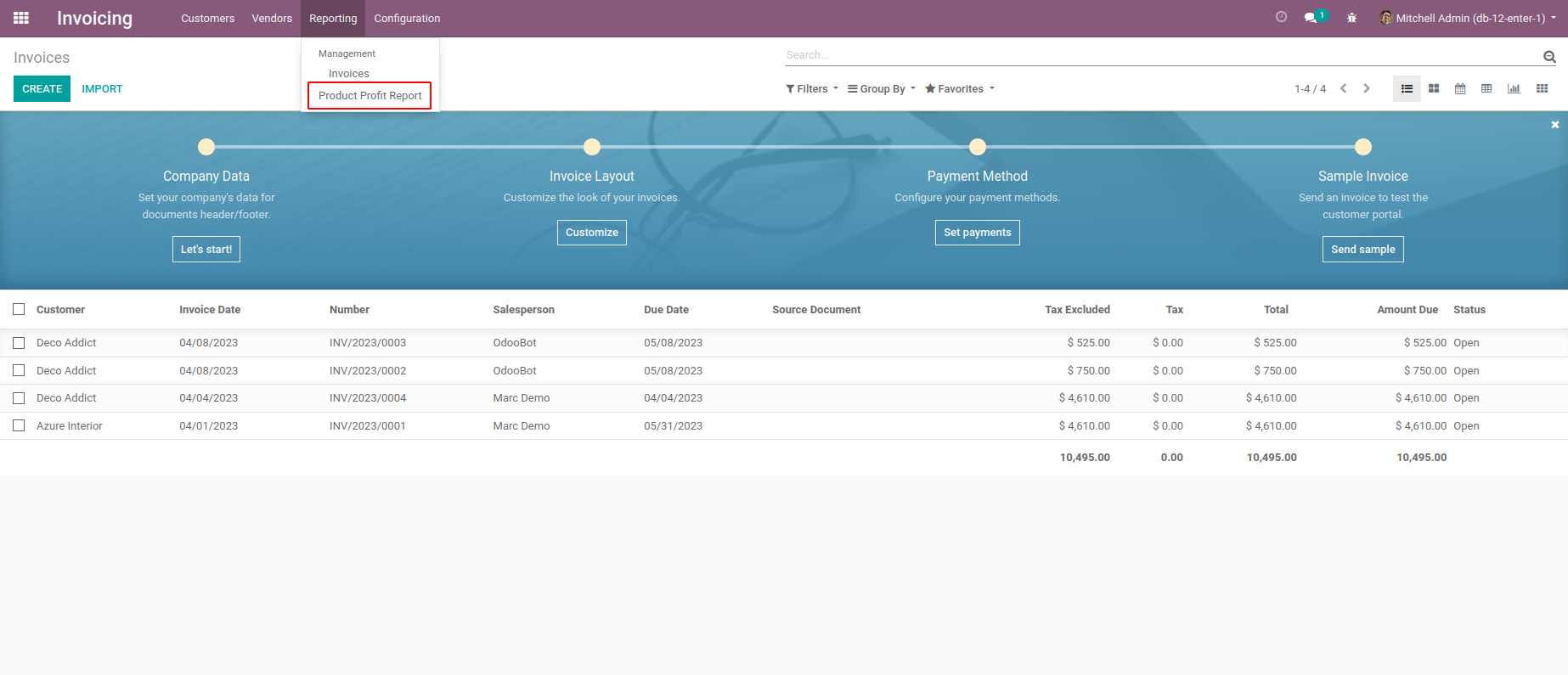Expand the Group By dropdown
This screenshot has width=1568, height=675.
pos(882,88)
